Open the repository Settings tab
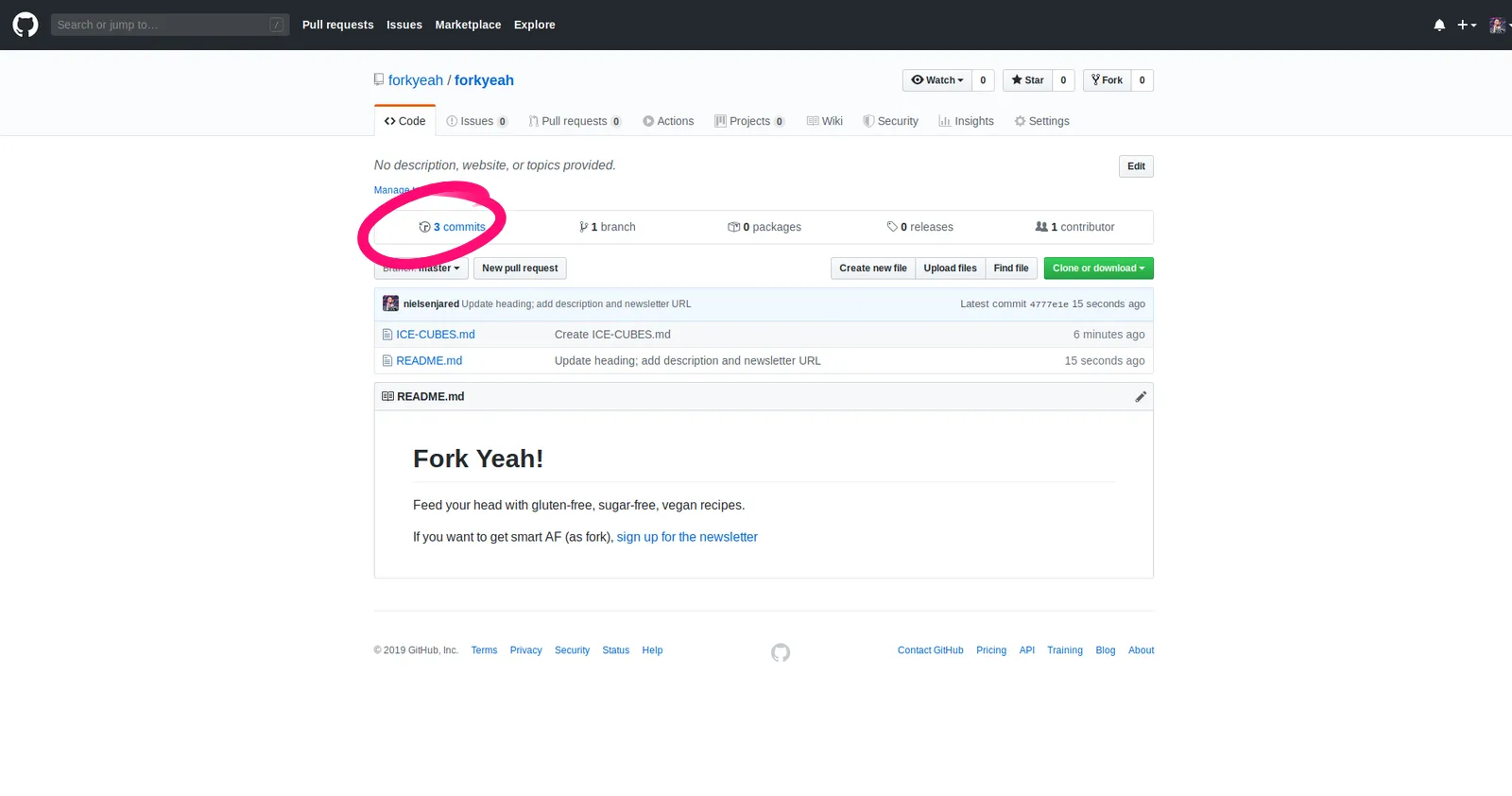The width and height of the screenshot is (1512, 796). 1041,121
